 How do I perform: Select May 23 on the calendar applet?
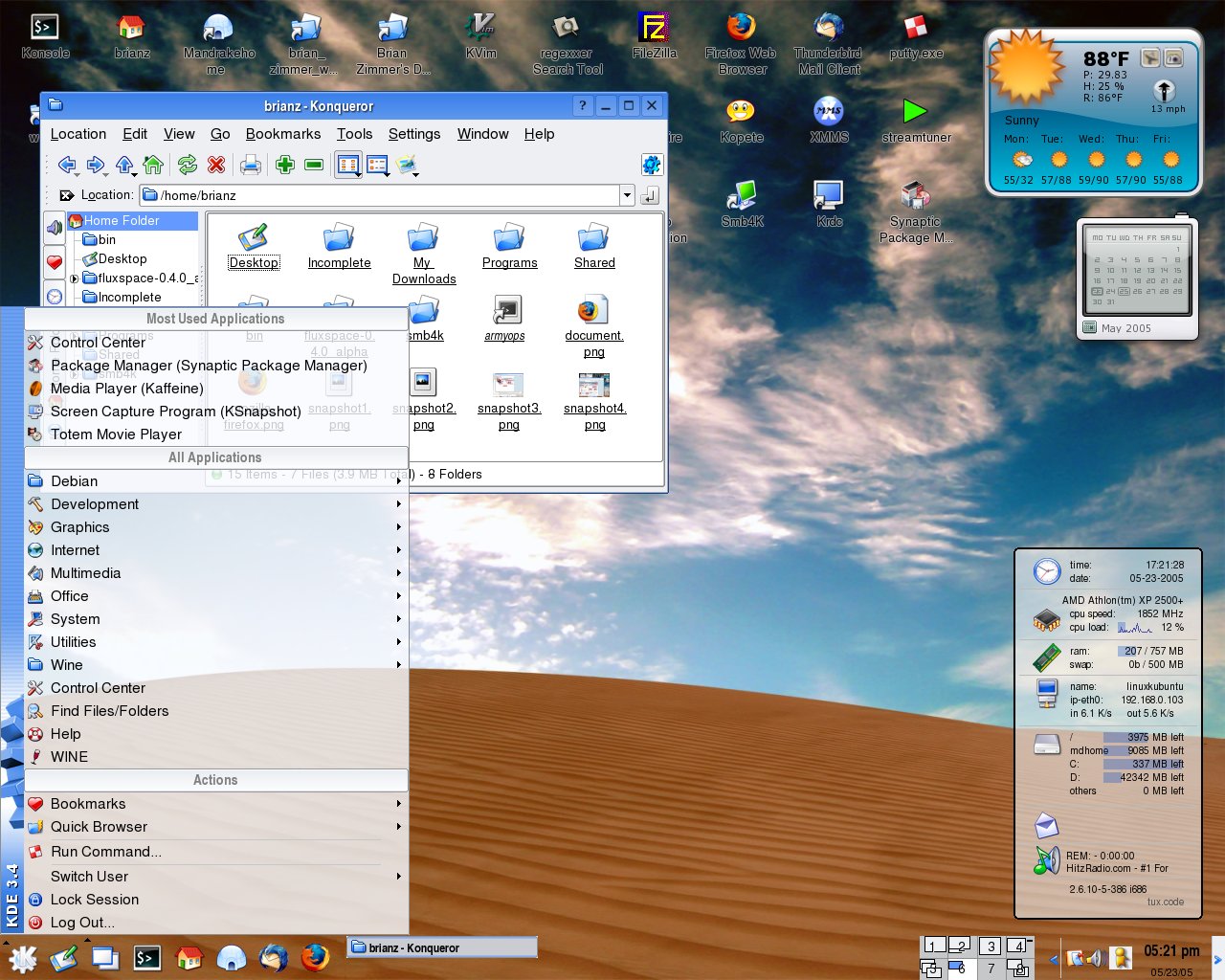[x=1097, y=291]
